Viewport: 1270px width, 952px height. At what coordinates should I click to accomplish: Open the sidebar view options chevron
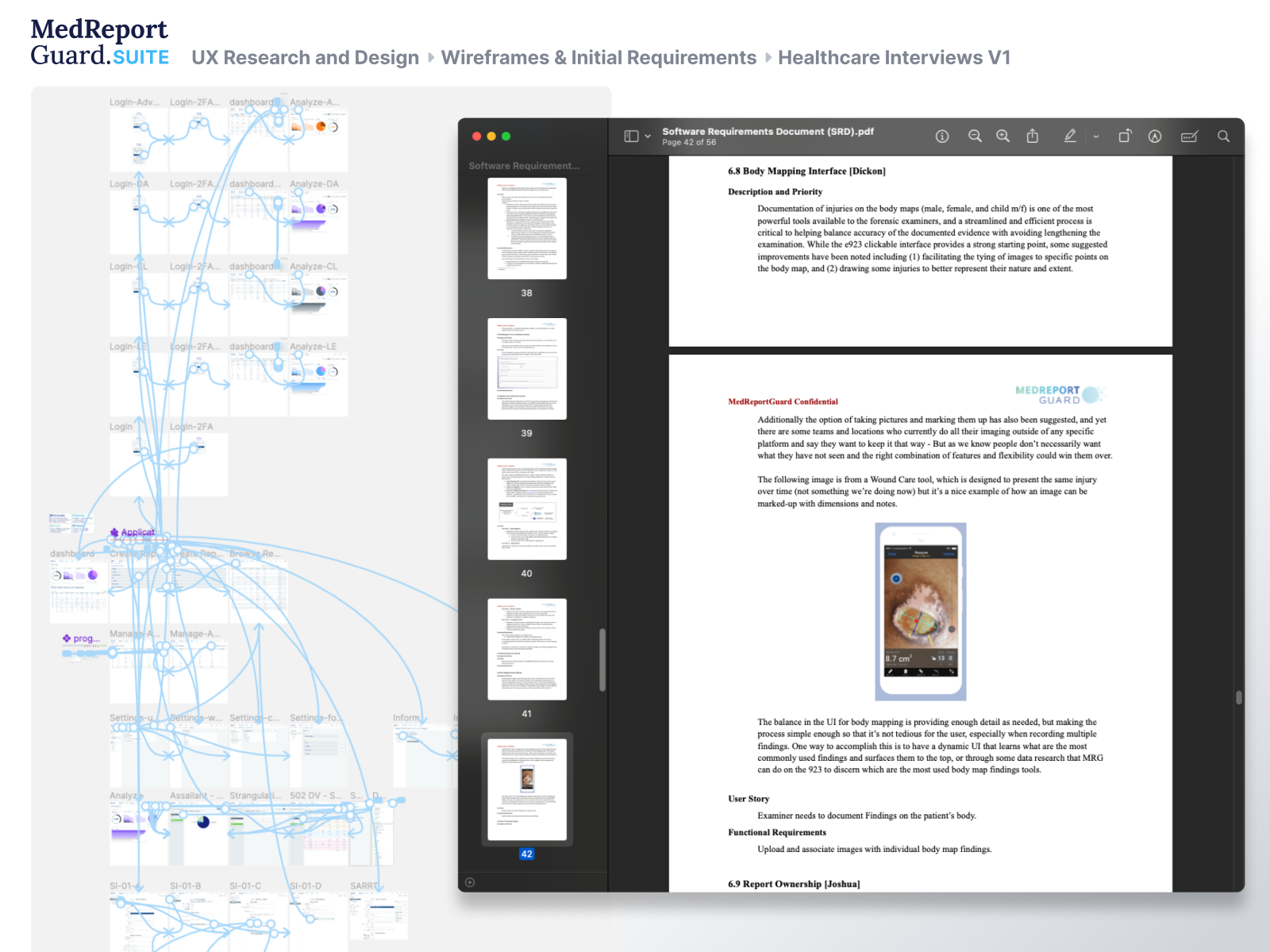(648, 136)
